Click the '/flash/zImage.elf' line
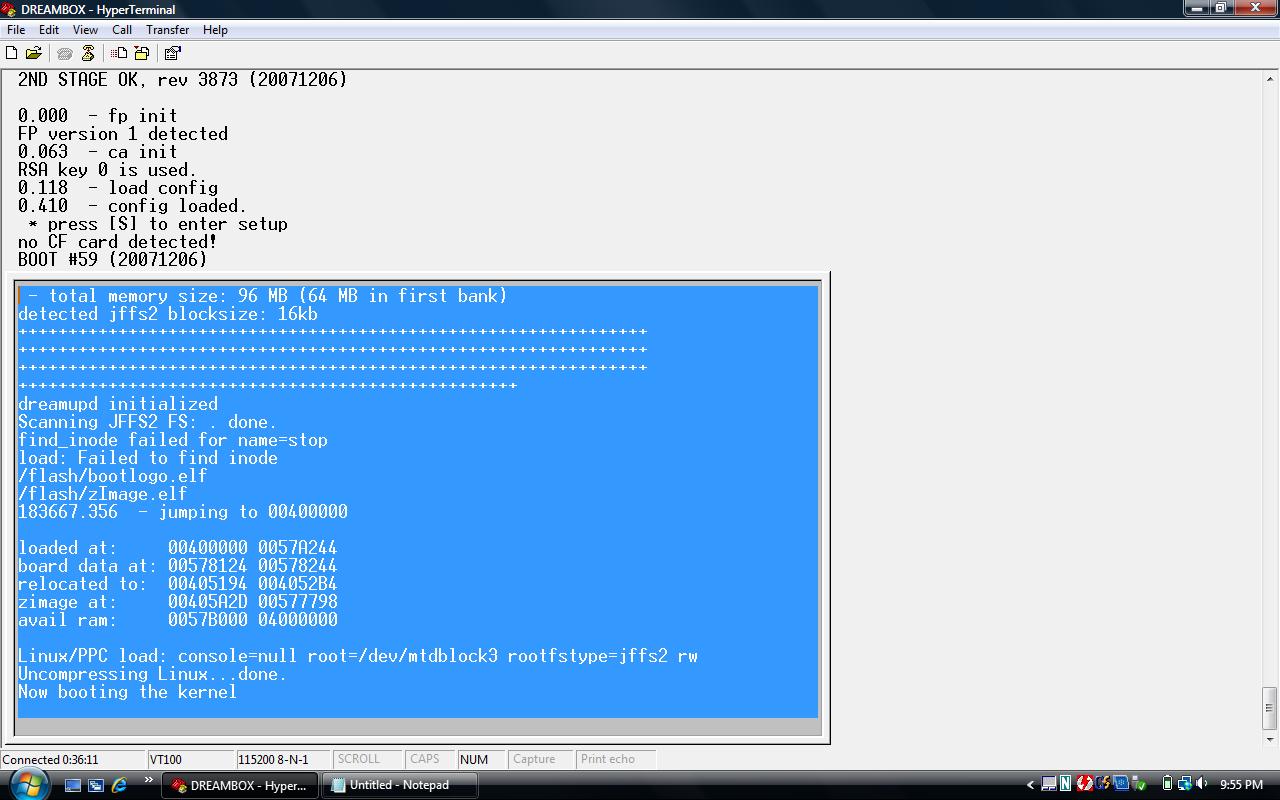The height and width of the screenshot is (800, 1280). tap(102, 494)
